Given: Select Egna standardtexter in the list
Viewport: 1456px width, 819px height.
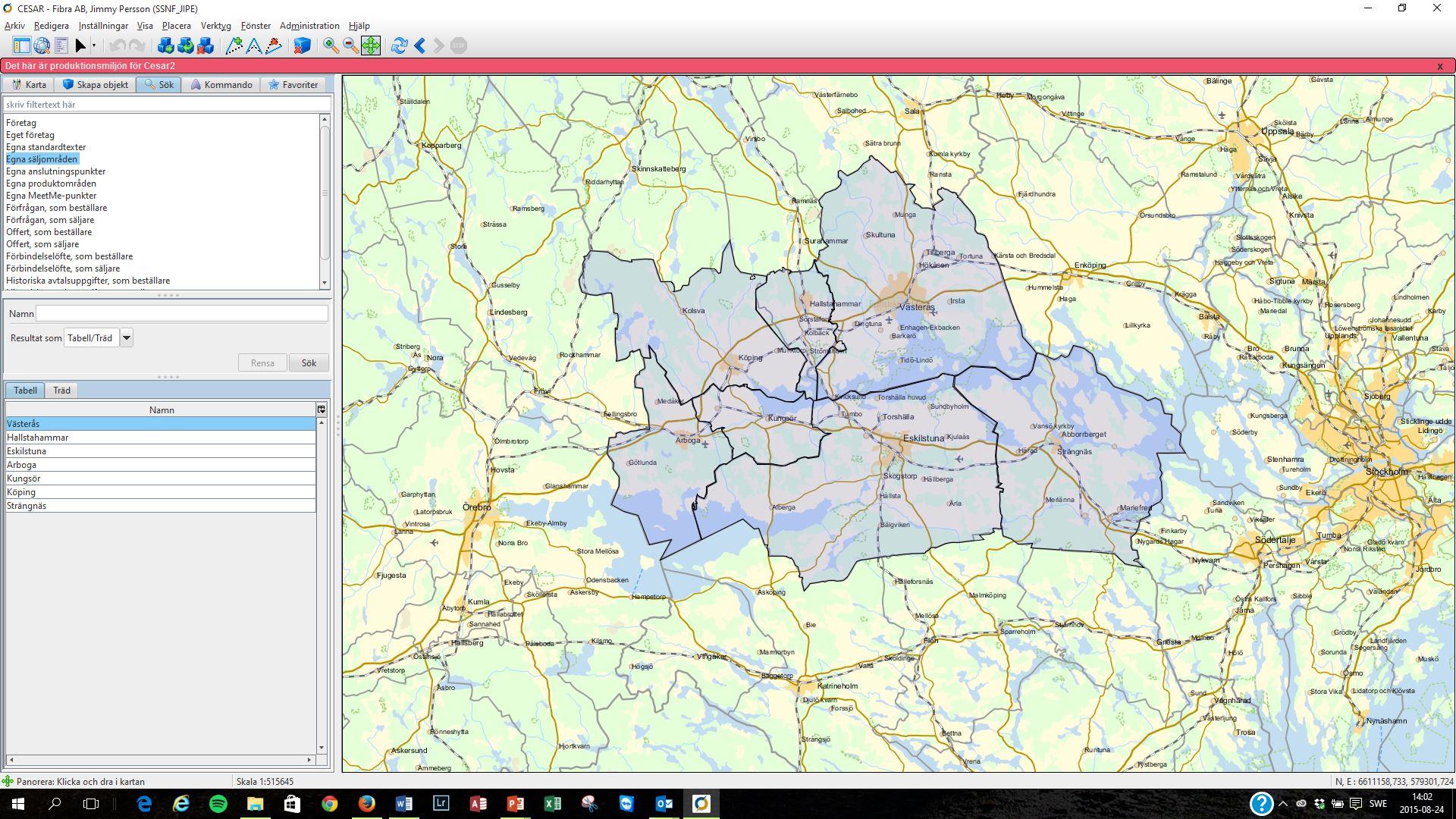Looking at the screenshot, I should (x=46, y=147).
